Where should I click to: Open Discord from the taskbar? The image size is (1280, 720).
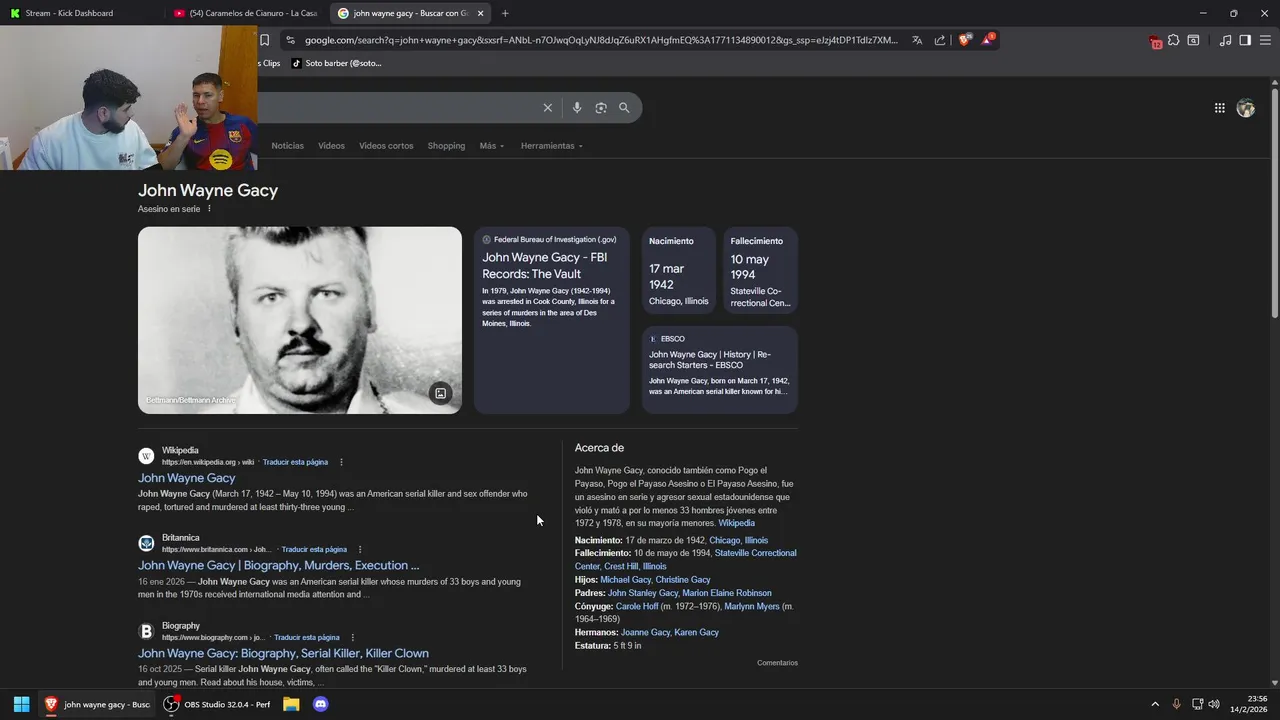320,704
